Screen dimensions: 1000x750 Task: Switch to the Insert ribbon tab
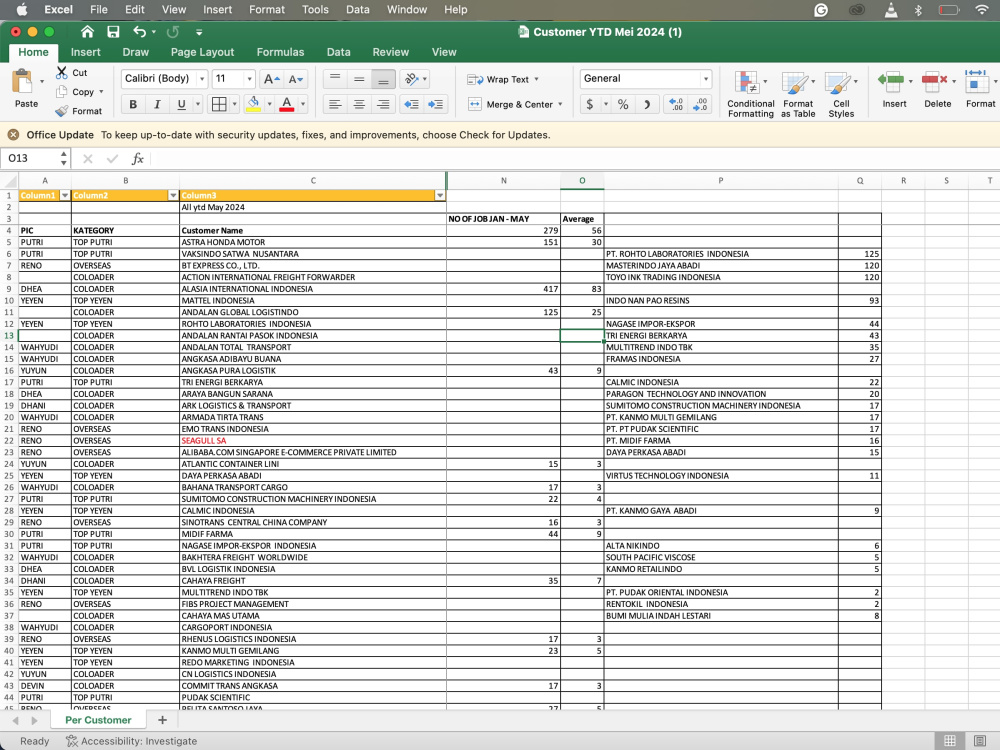coord(85,52)
